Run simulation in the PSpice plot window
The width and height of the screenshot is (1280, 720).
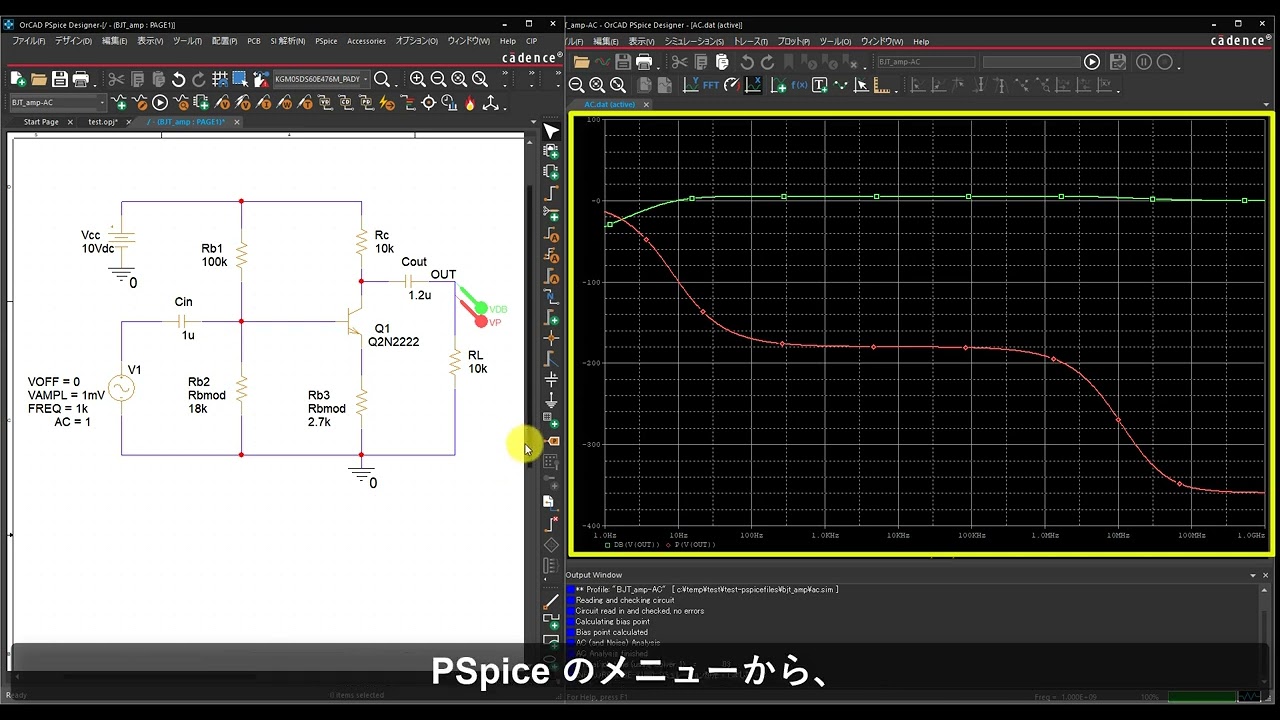[1092, 62]
